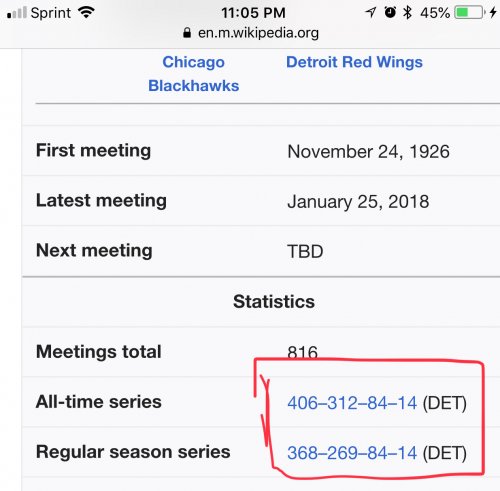Tap the Wi-Fi status icon
The image size is (500, 491).
[86, 13]
